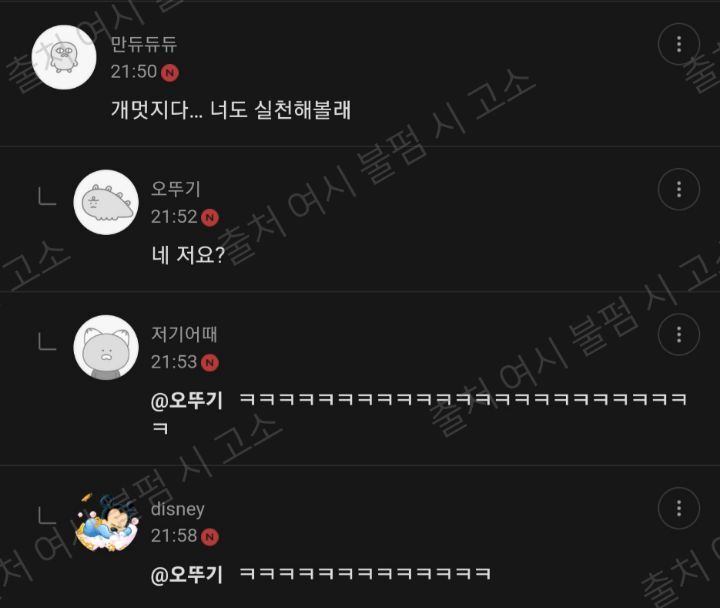Open disney's Mickey profile picture

107,522
